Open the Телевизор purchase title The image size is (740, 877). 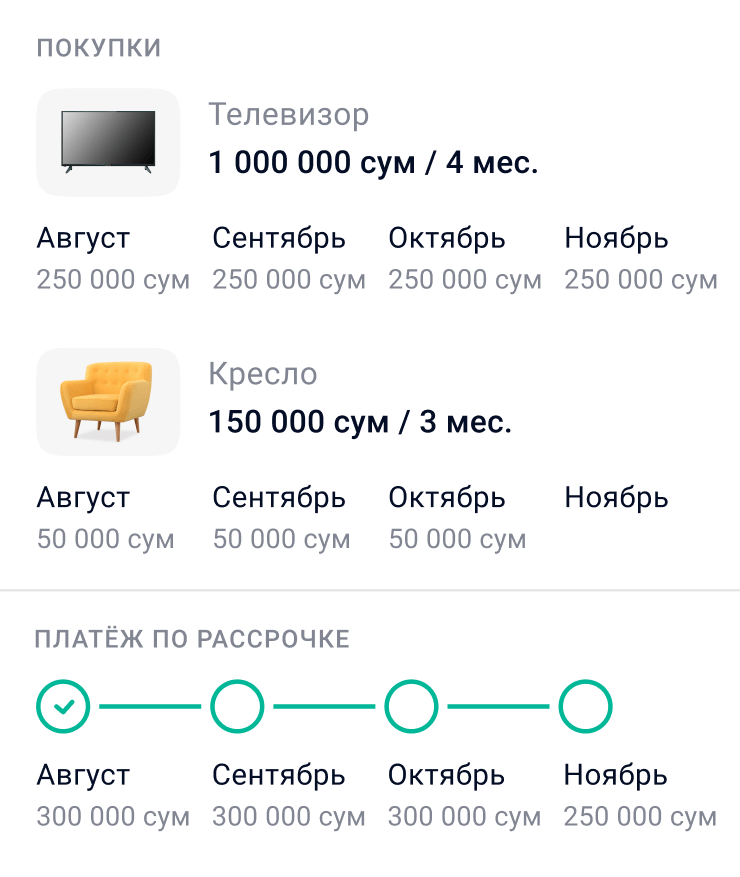(x=289, y=115)
